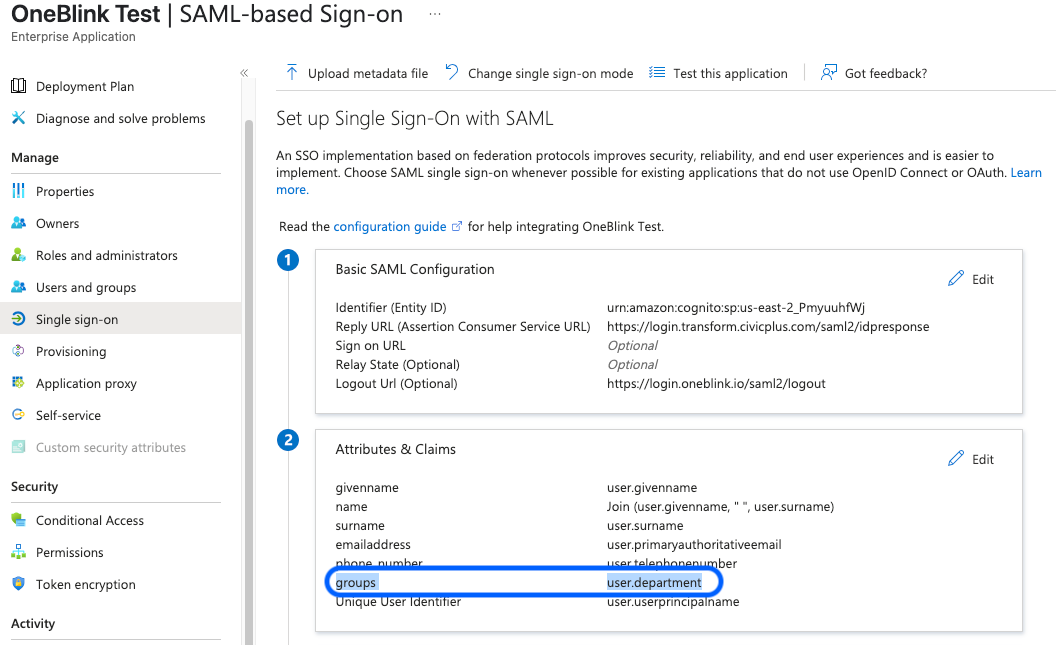Click the Owners people icon
Image resolution: width=1056 pixels, height=645 pixels.
pos(19,223)
